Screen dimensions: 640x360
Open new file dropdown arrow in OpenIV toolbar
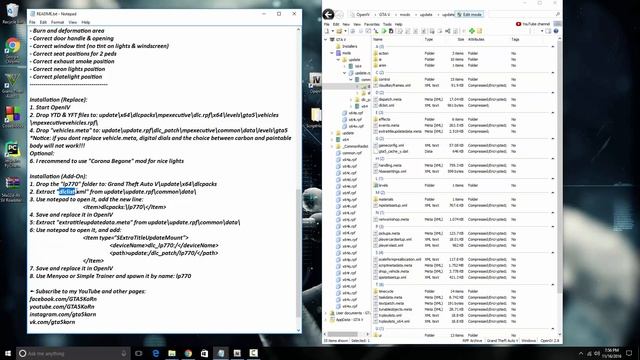pos(332,31)
